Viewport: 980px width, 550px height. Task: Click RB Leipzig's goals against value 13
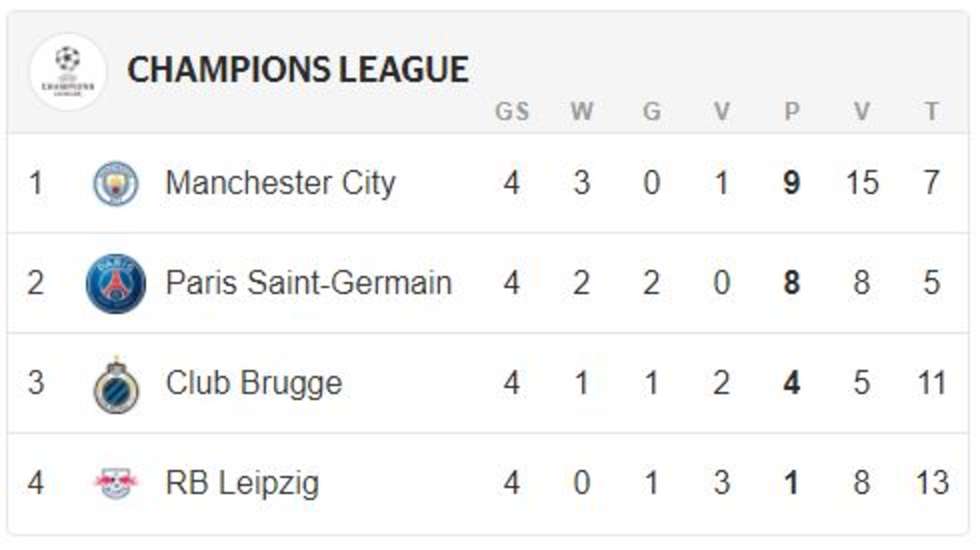click(x=932, y=482)
